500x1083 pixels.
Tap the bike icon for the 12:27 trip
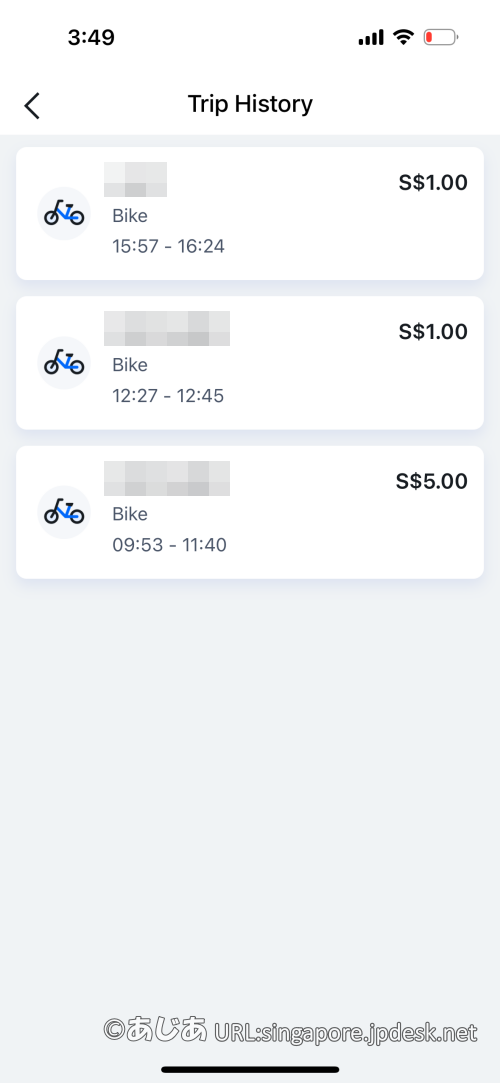[64, 363]
